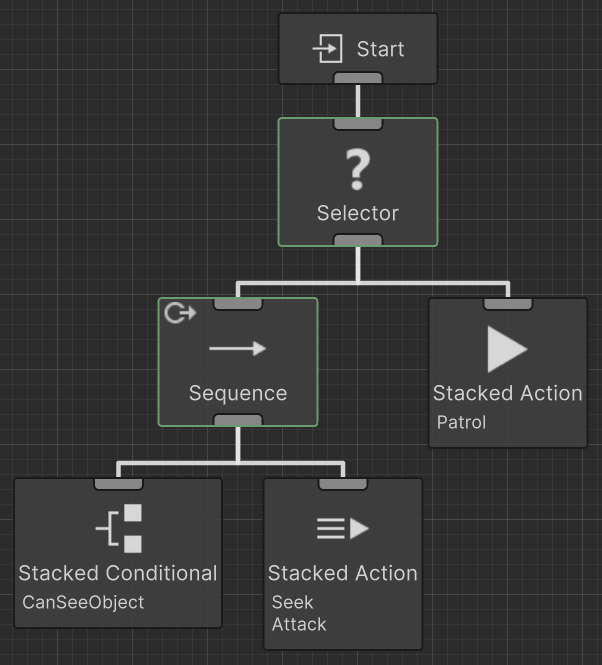Click the Start node entry icon
The width and height of the screenshot is (602, 665).
[x=328, y=49]
